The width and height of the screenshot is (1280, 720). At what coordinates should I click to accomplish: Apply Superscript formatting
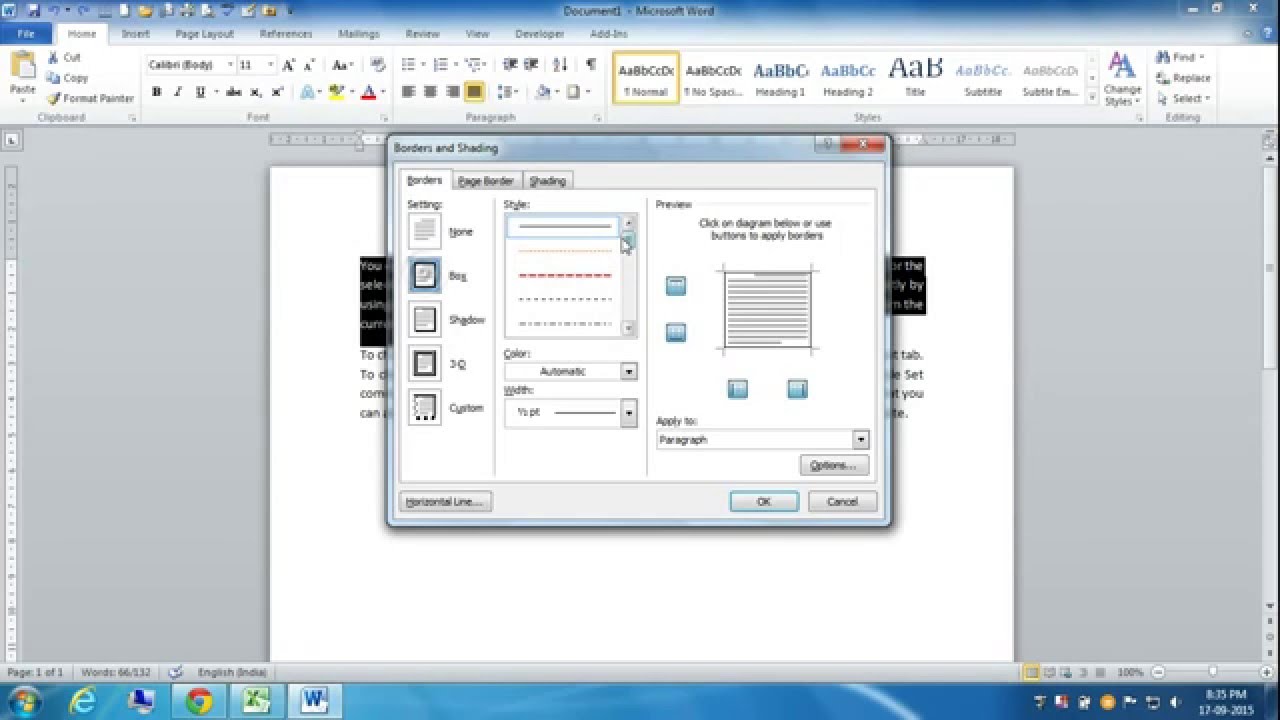tap(278, 92)
